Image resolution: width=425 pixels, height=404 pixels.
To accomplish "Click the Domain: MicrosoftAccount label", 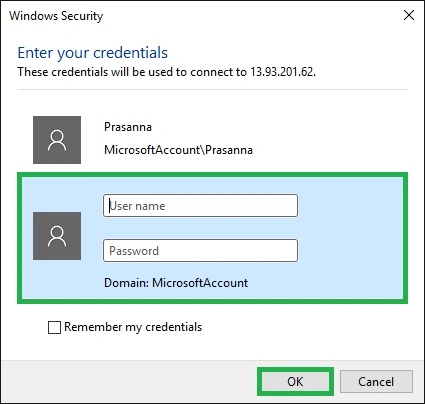I will coord(176,283).
